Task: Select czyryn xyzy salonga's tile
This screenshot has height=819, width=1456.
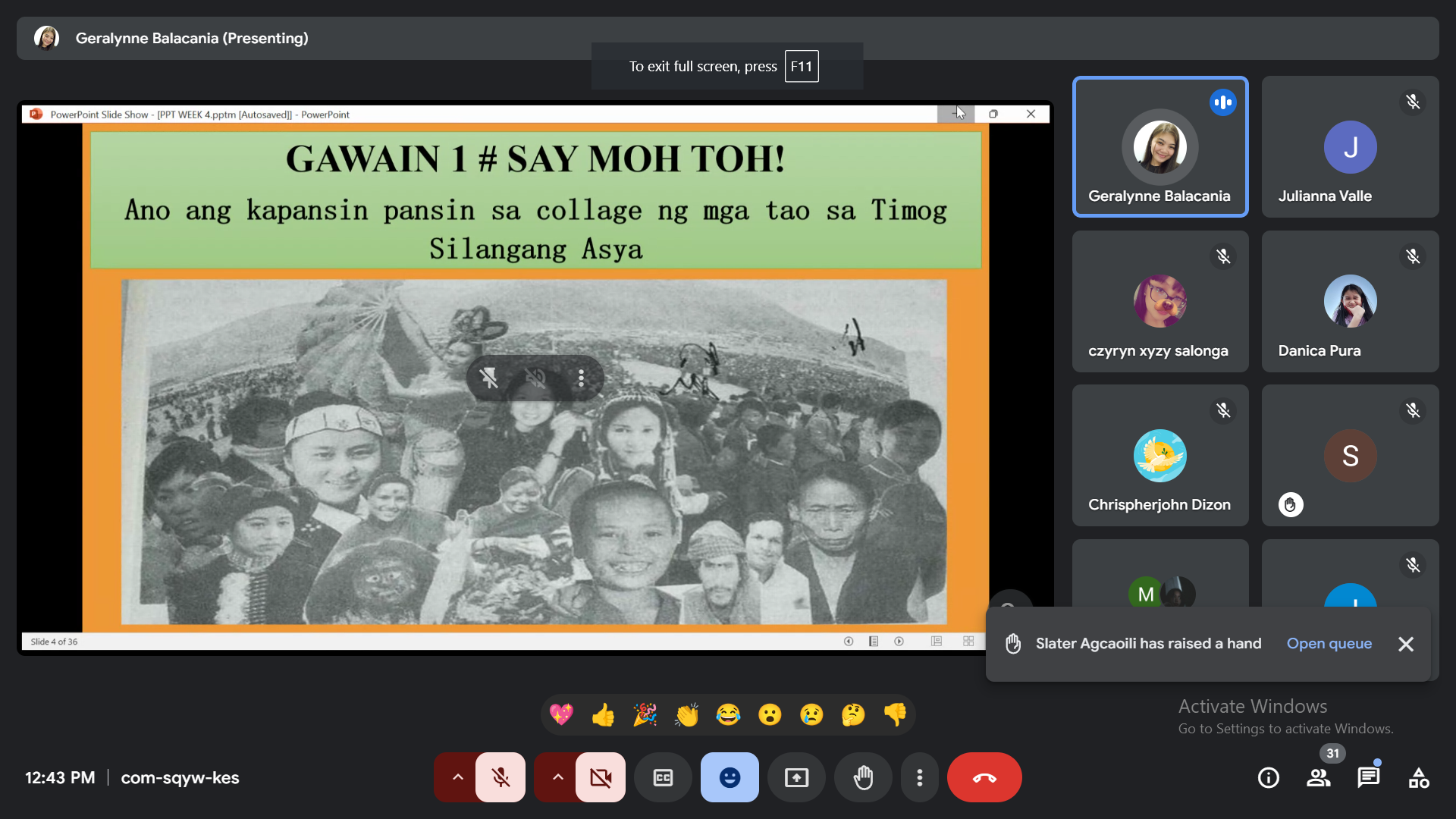Action: (x=1159, y=301)
